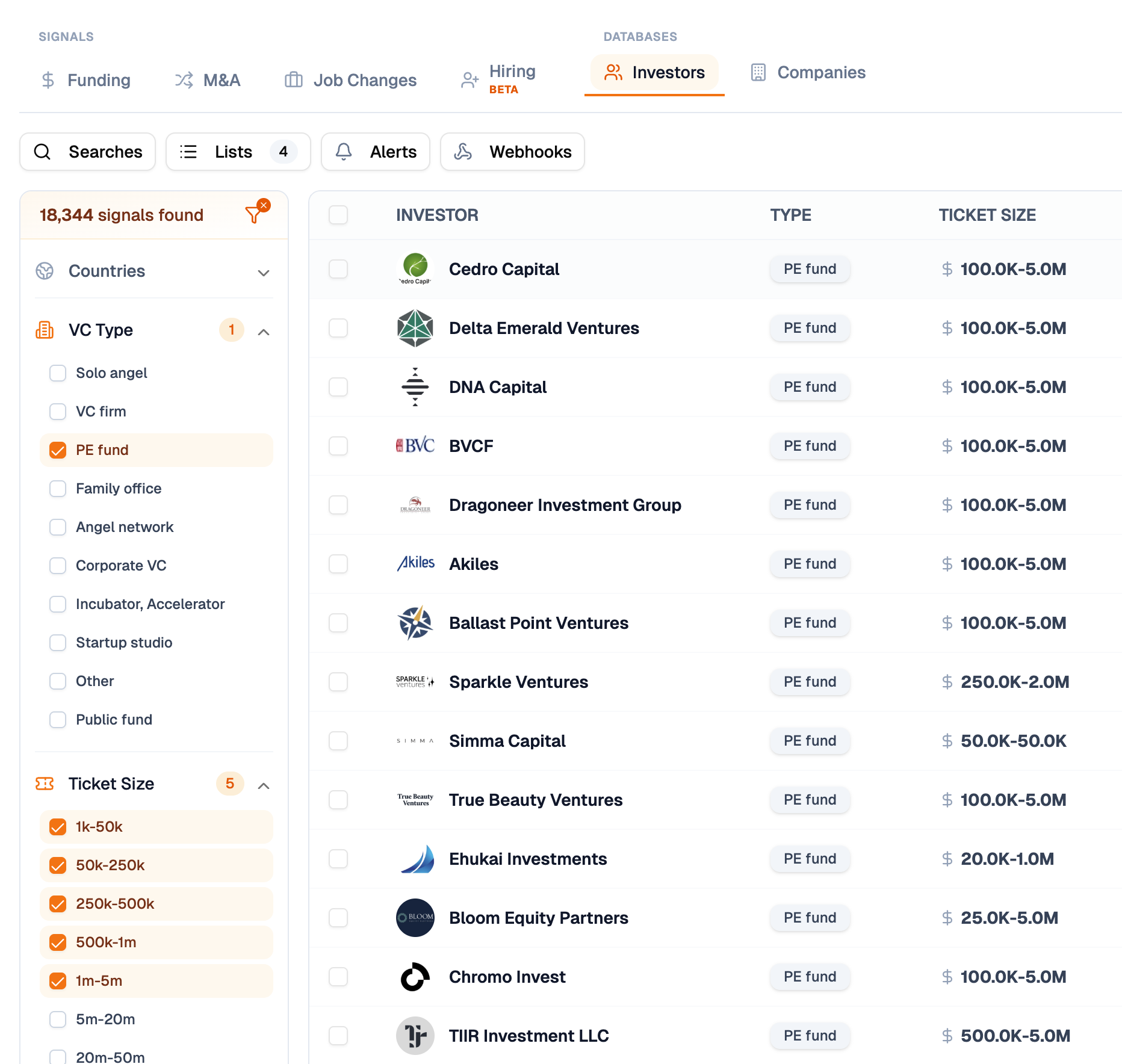Click the Job Changes briefcase icon
The width and height of the screenshot is (1122, 1064).
coord(294,80)
